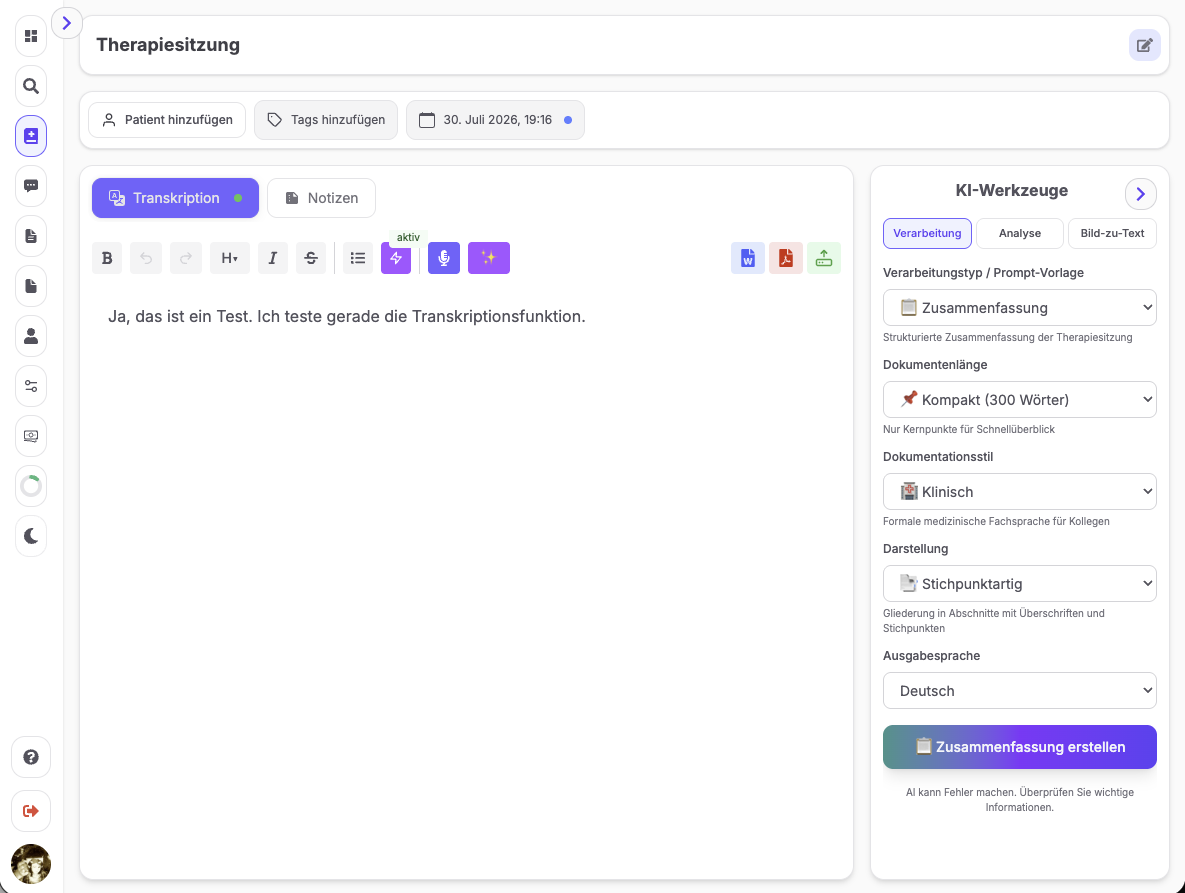This screenshot has width=1185, height=893.
Task: Click the Therapiesitzung title
Action: click(x=168, y=45)
